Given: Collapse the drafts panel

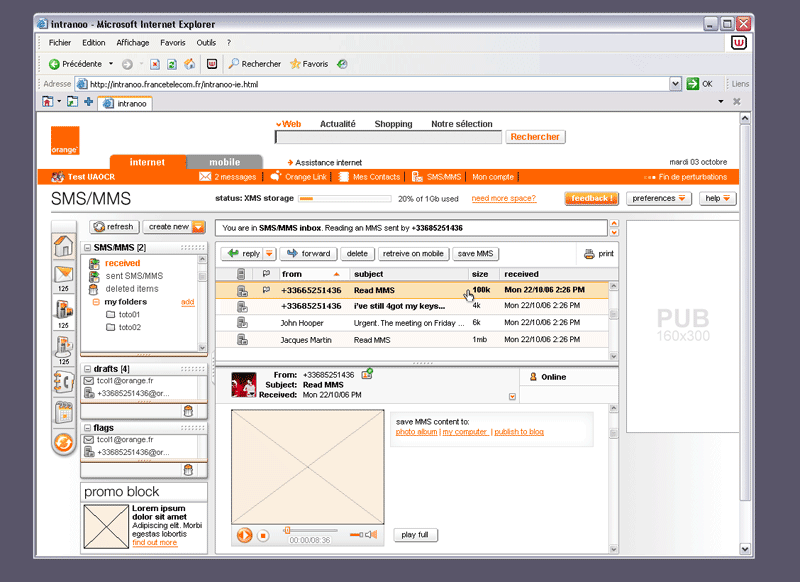Looking at the screenshot, I should (x=88, y=369).
